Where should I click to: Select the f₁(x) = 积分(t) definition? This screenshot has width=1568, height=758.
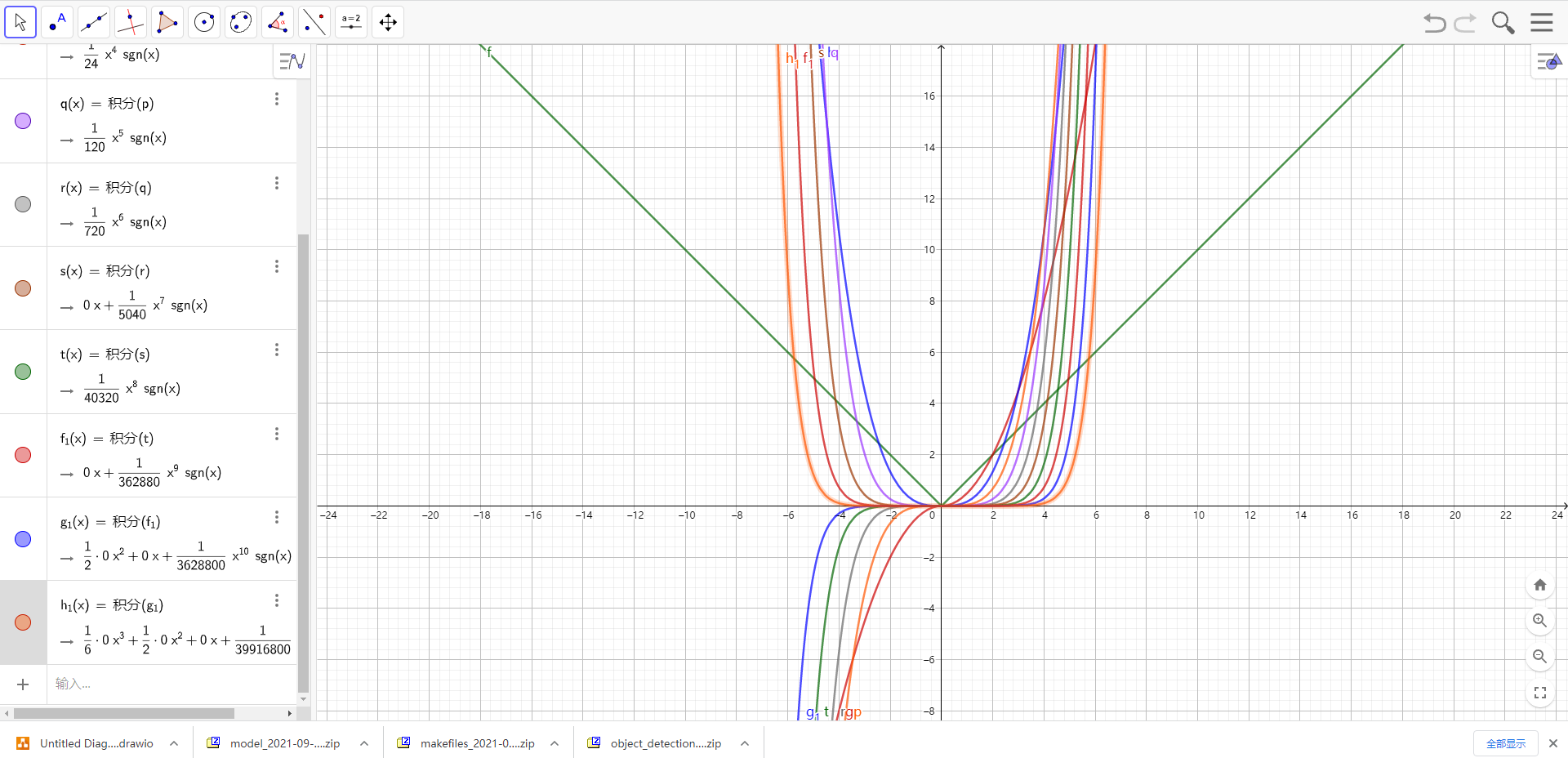107,439
